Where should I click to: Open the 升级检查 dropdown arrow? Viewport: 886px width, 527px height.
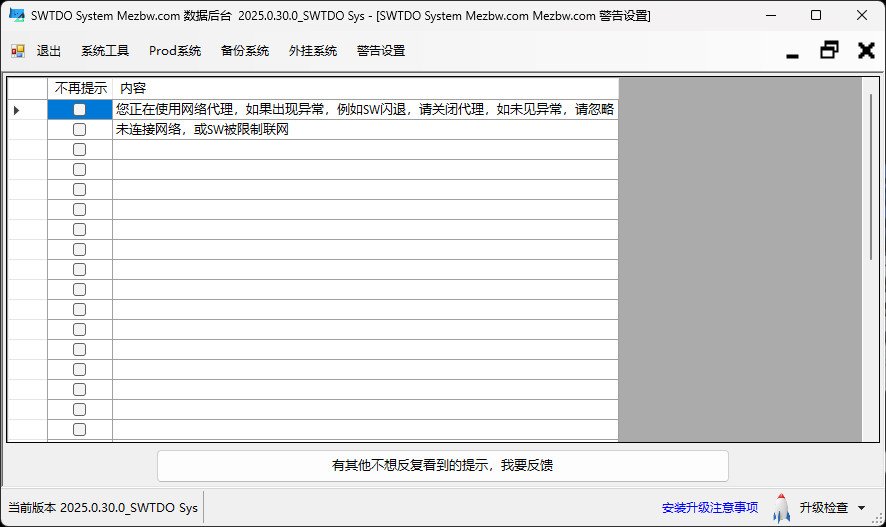[862, 508]
